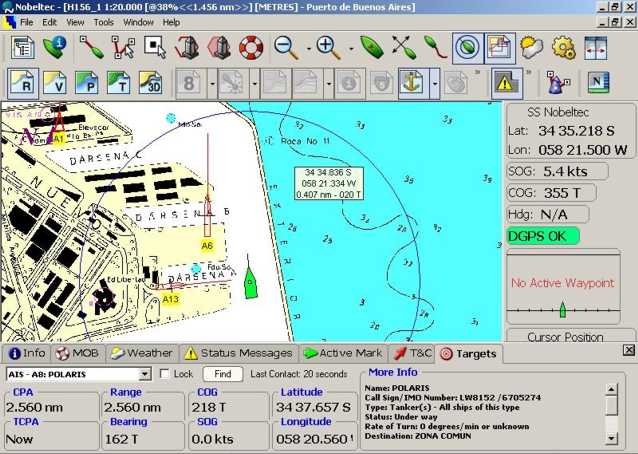Click the anchor chart toolbar icon
The height and width of the screenshot is (454, 638).
pos(413,83)
